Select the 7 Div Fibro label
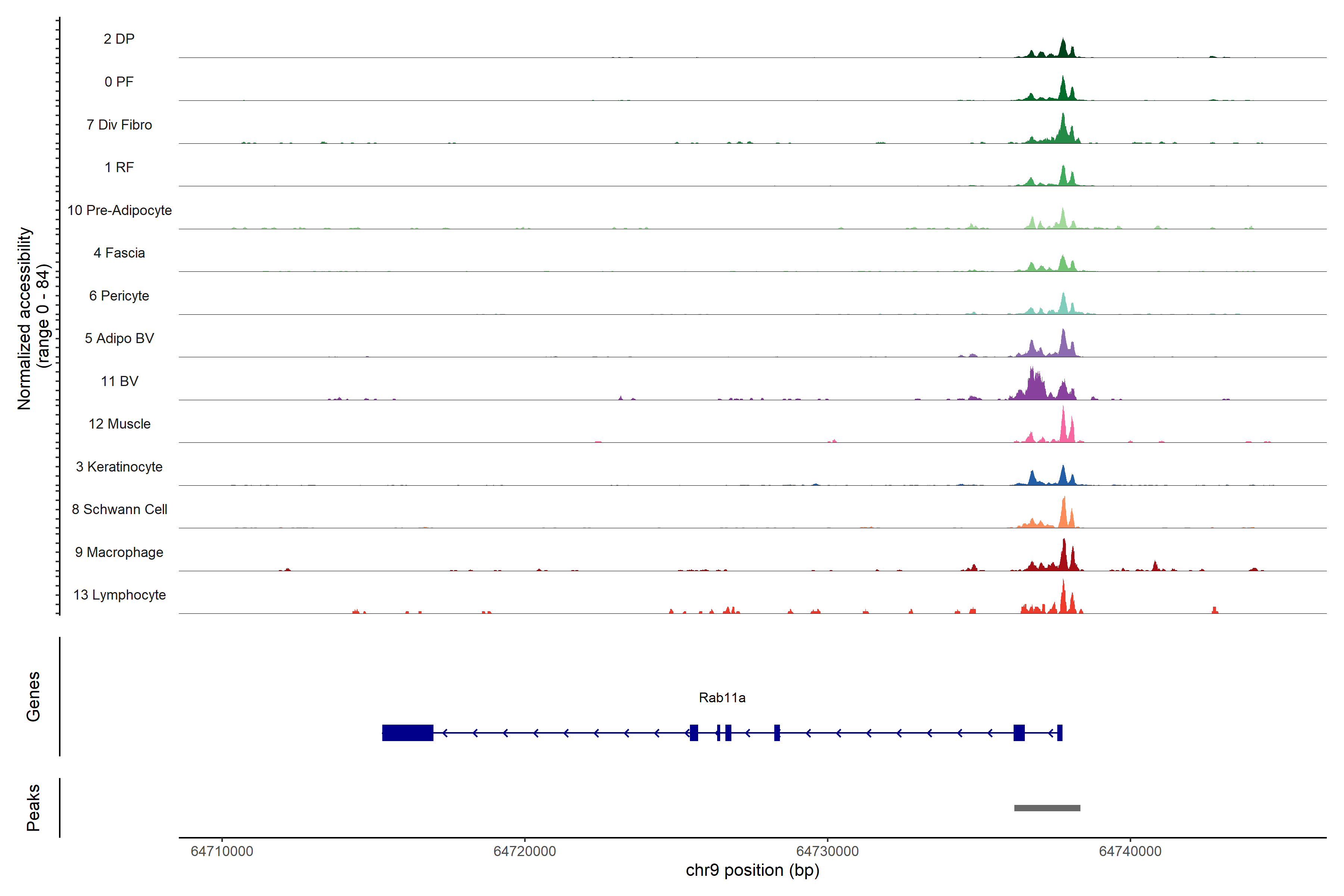Viewport: 1344px width, 896px height. 119,125
